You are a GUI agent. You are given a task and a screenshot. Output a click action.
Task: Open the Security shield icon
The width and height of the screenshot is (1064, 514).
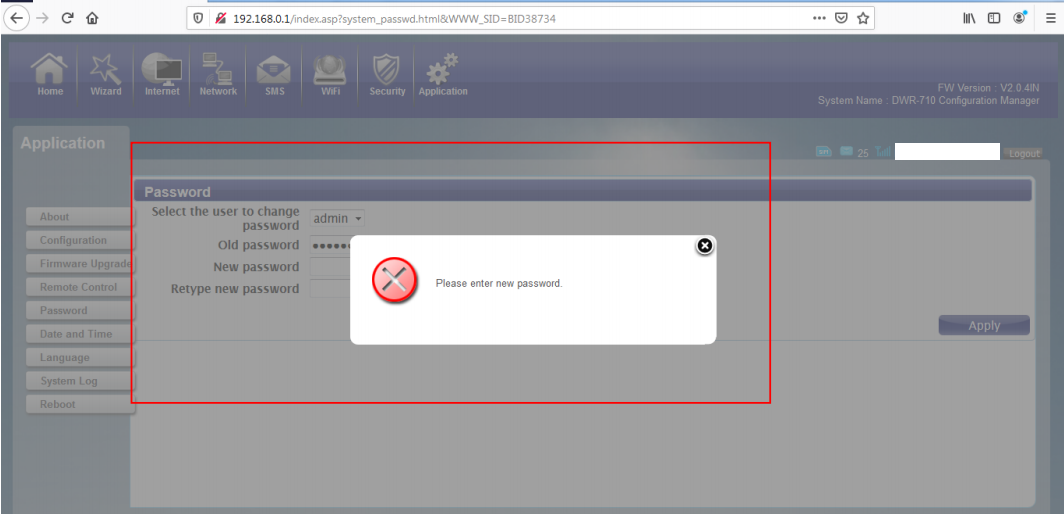[387, 75]
